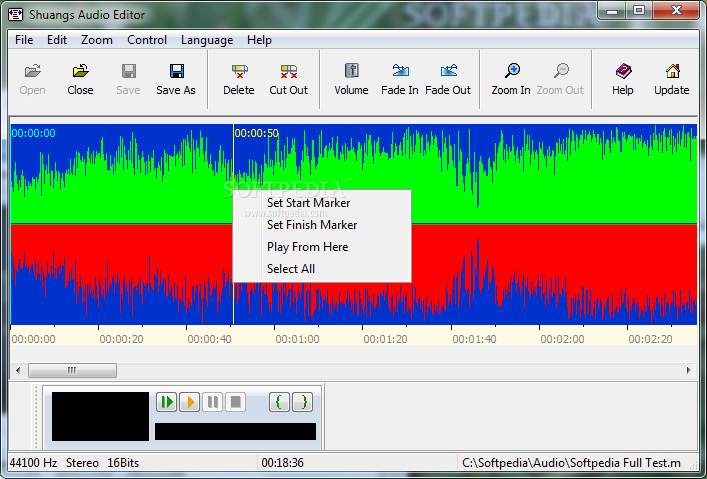This screenshot has width=707, height=479.
Task: Open the Edit menu
Action: 57,40
